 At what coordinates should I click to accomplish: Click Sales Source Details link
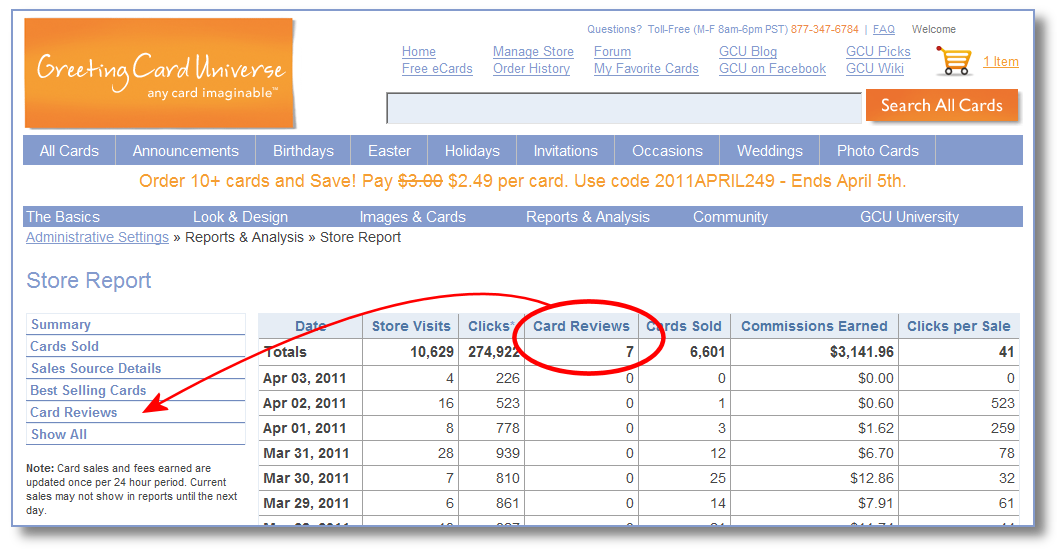click(x=95, y=368)
